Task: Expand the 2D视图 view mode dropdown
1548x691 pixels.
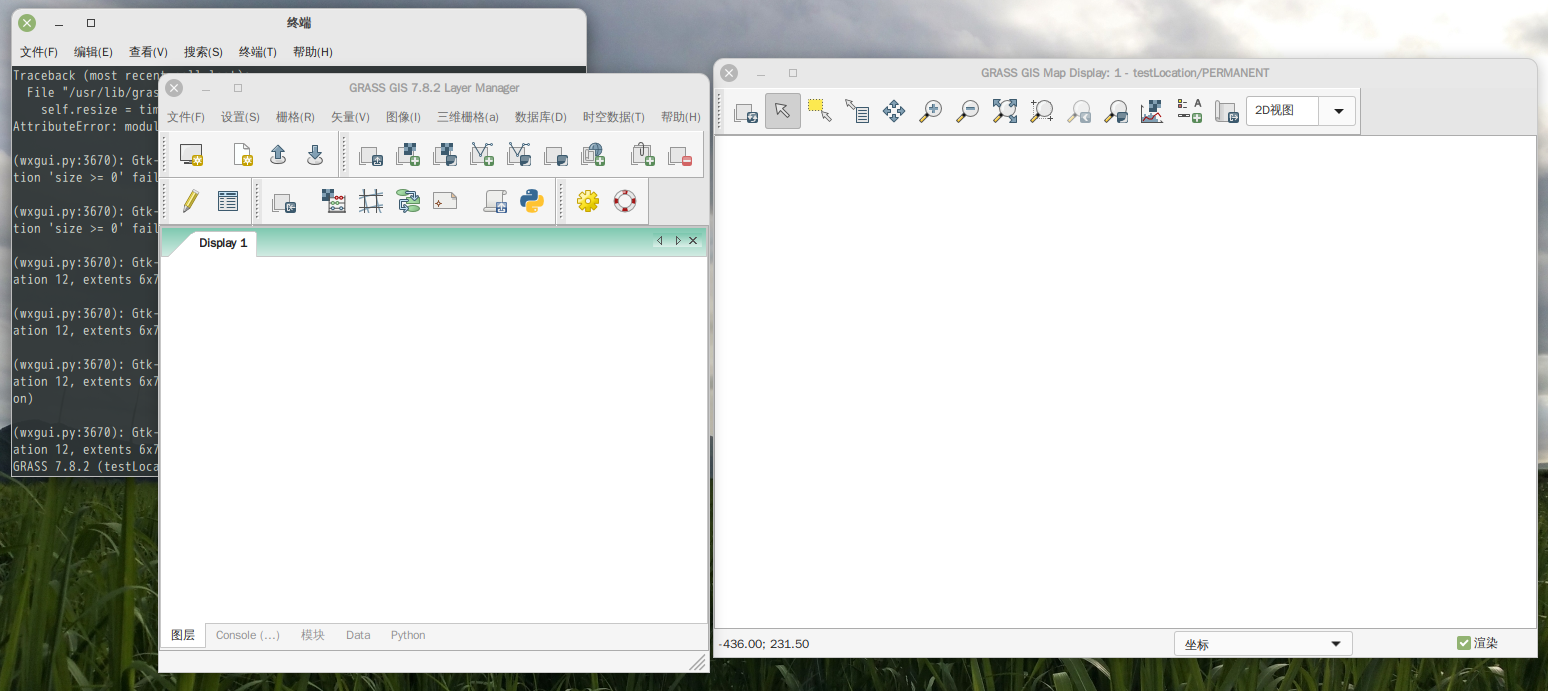Action: pos(1337,111)
